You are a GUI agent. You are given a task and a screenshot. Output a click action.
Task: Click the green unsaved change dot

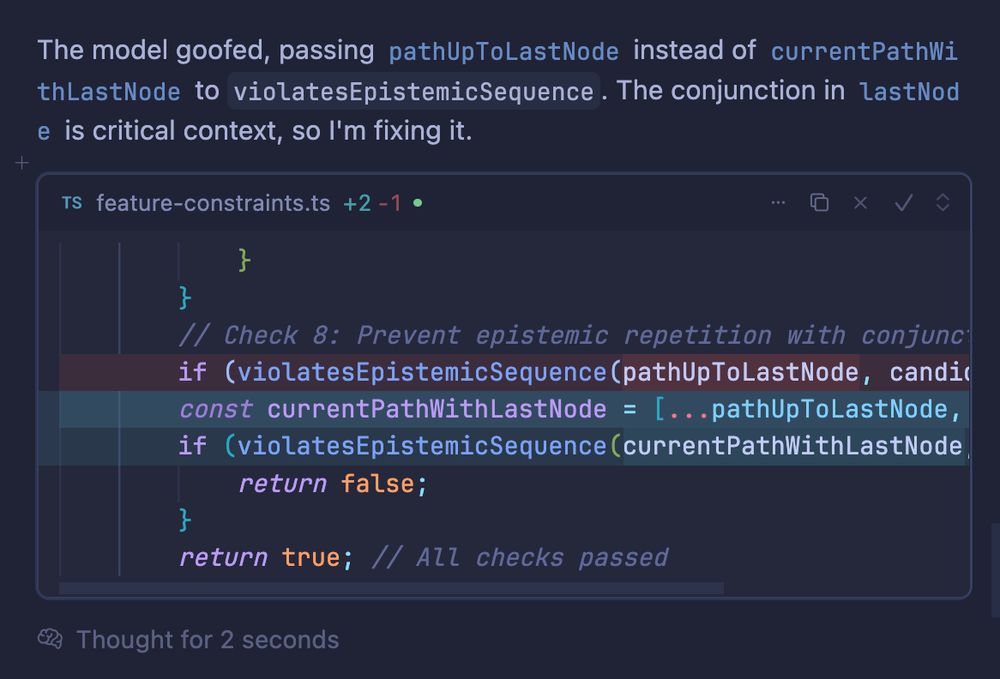click(418, 203)
